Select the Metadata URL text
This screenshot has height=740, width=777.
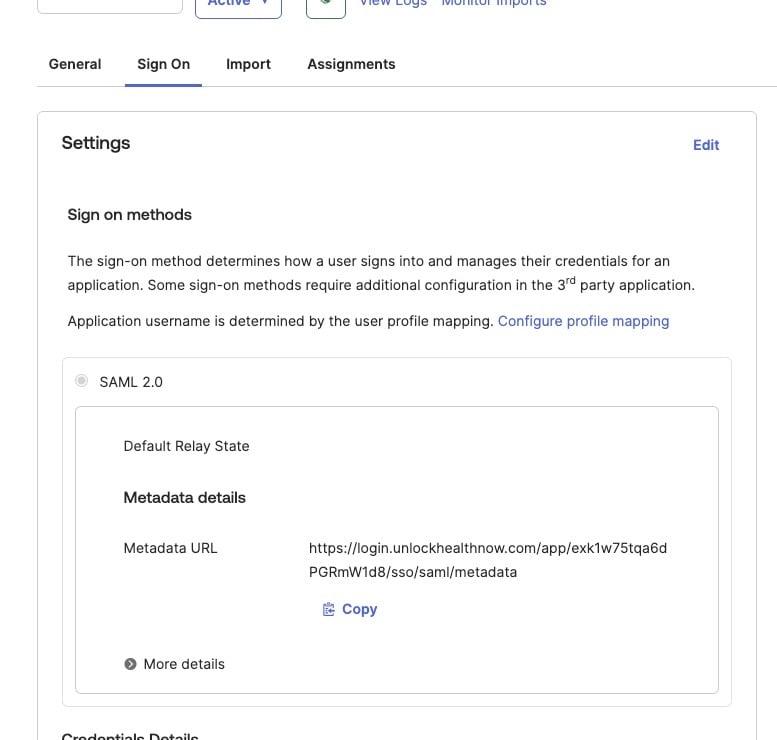pos(488,560)
